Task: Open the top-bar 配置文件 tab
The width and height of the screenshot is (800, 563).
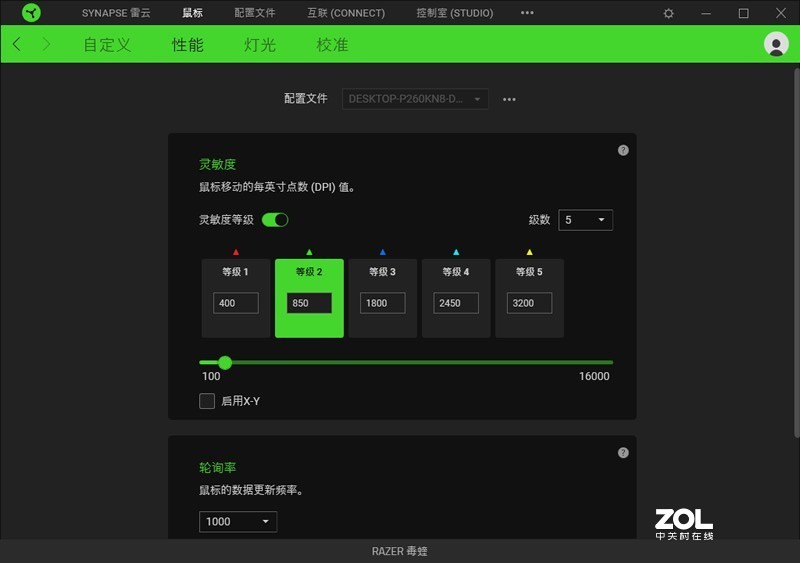Action: (255, 13)
